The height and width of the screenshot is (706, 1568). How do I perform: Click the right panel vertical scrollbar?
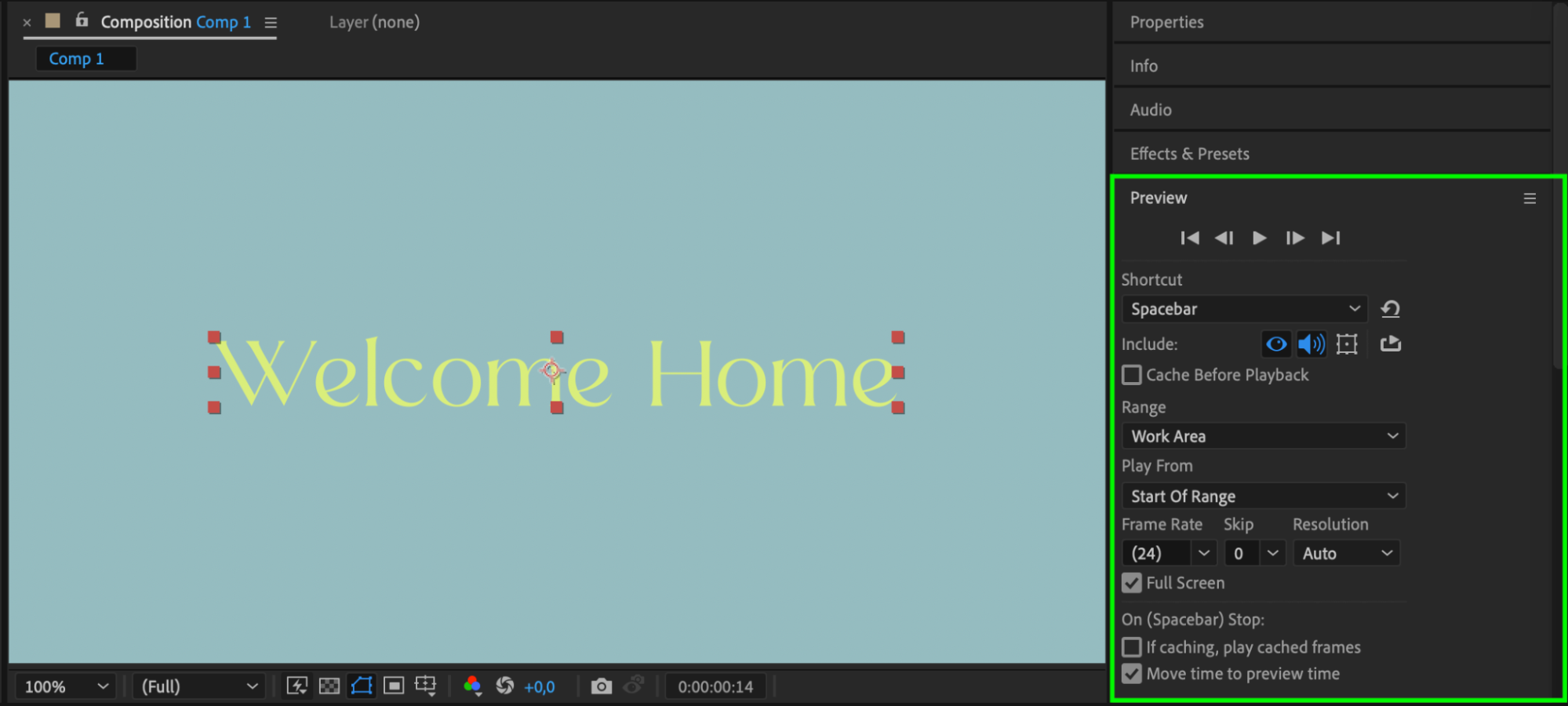click(x=1560, y=185)
